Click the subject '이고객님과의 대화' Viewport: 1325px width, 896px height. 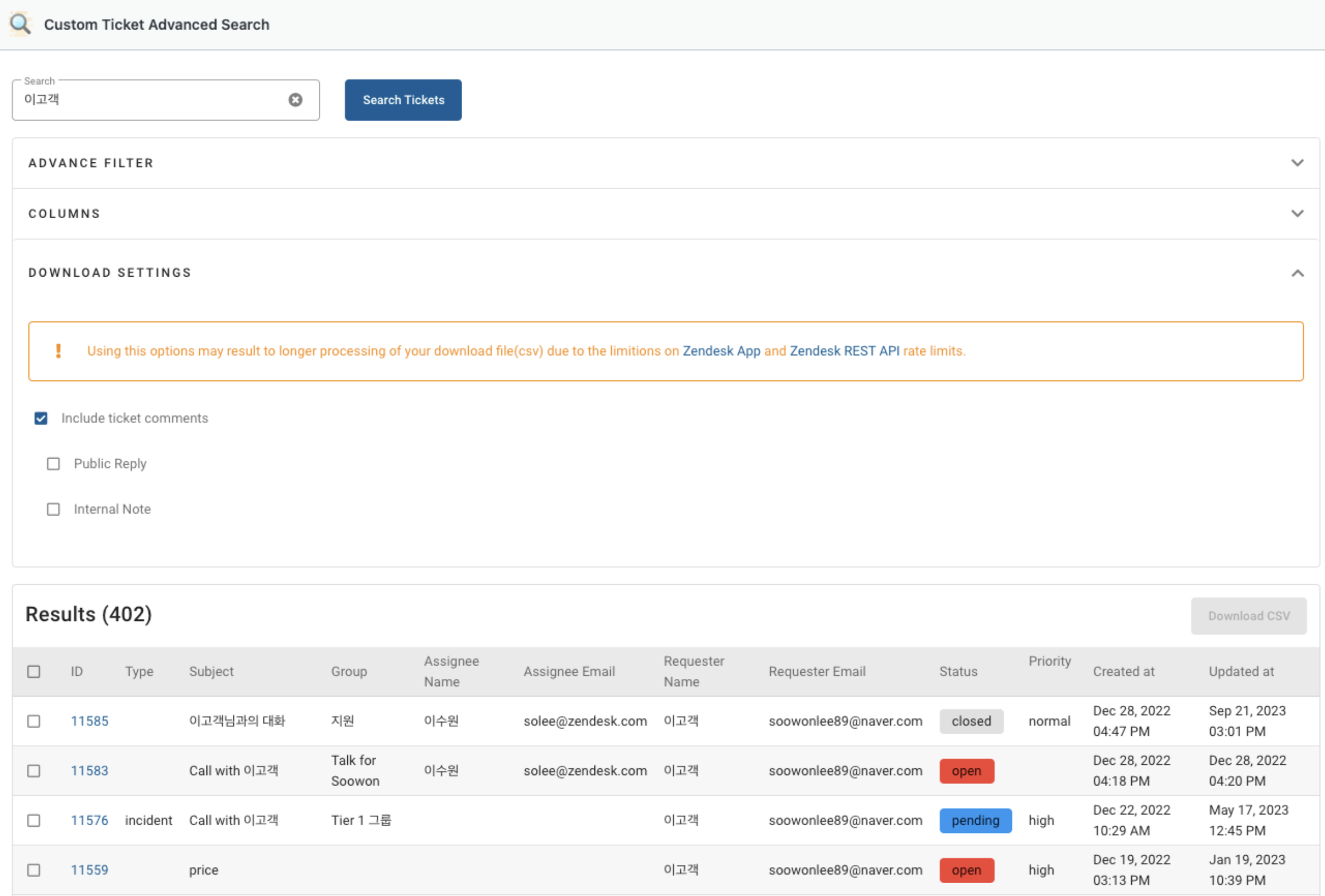tap(237, 721)
